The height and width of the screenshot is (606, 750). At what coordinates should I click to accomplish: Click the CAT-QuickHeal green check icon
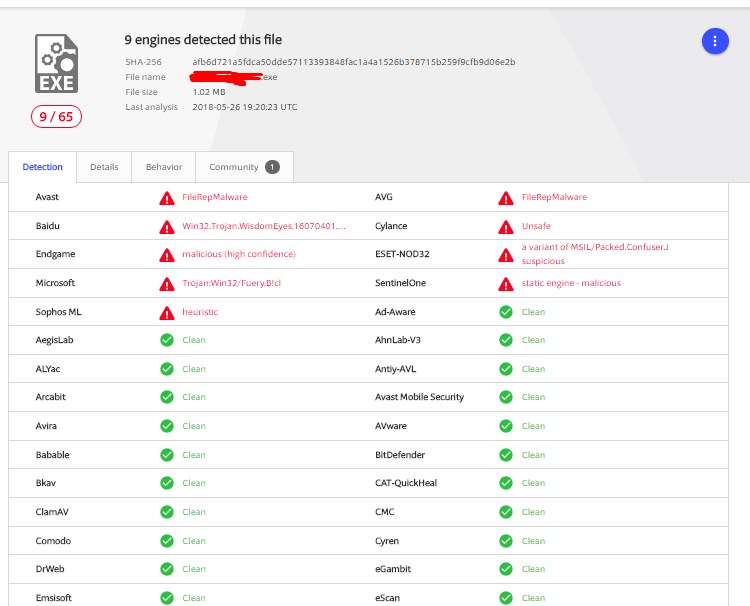click(x=506, y=483)
